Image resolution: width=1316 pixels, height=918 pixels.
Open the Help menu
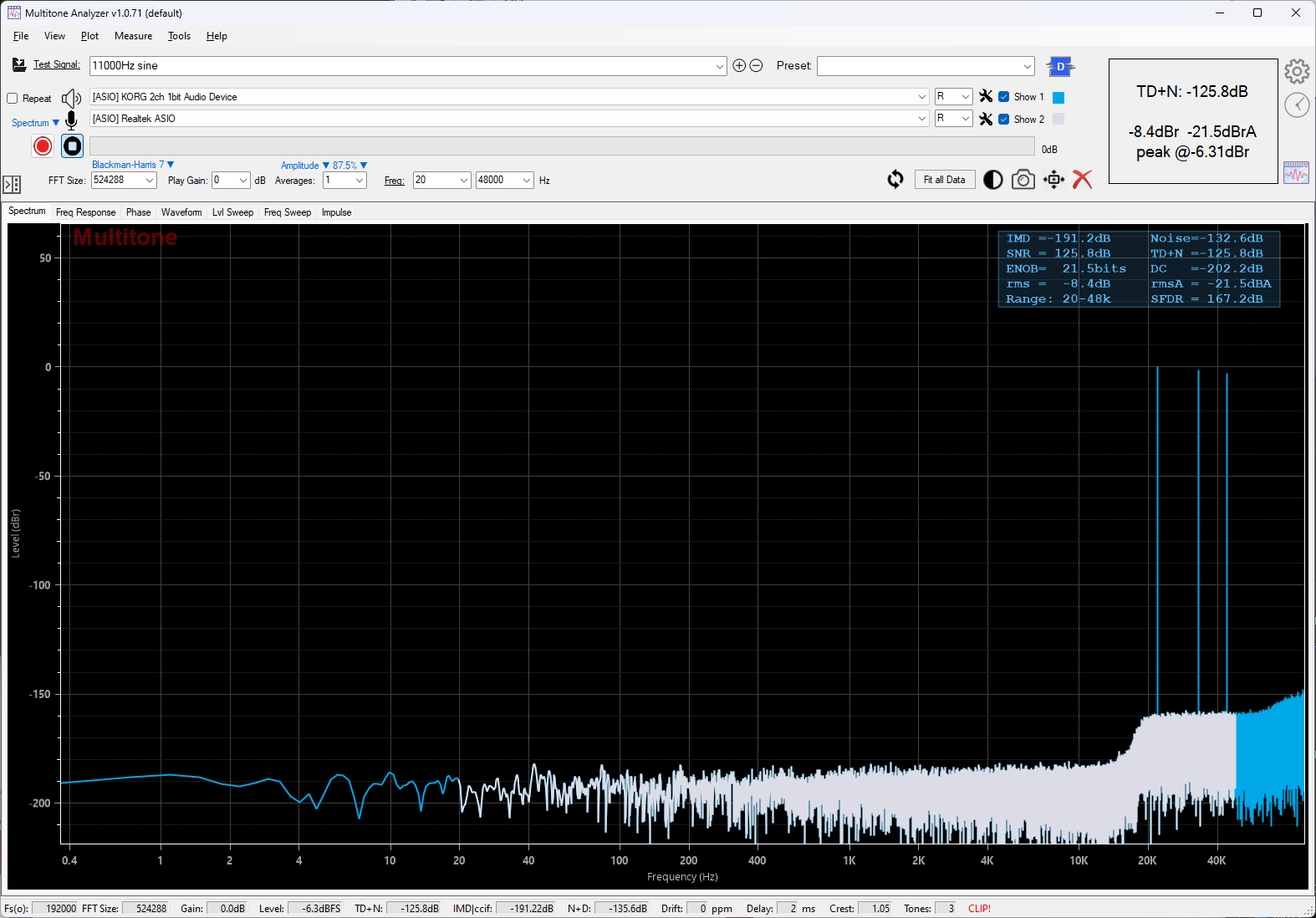(217, 36)
